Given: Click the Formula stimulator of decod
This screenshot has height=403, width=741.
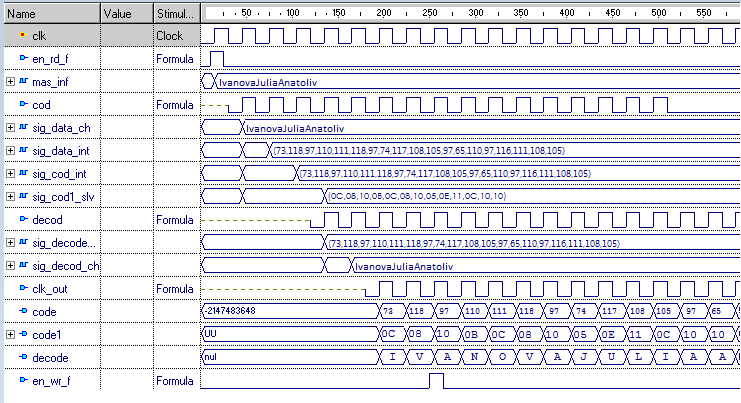Looking at the screenshot, I should [175, 220].
